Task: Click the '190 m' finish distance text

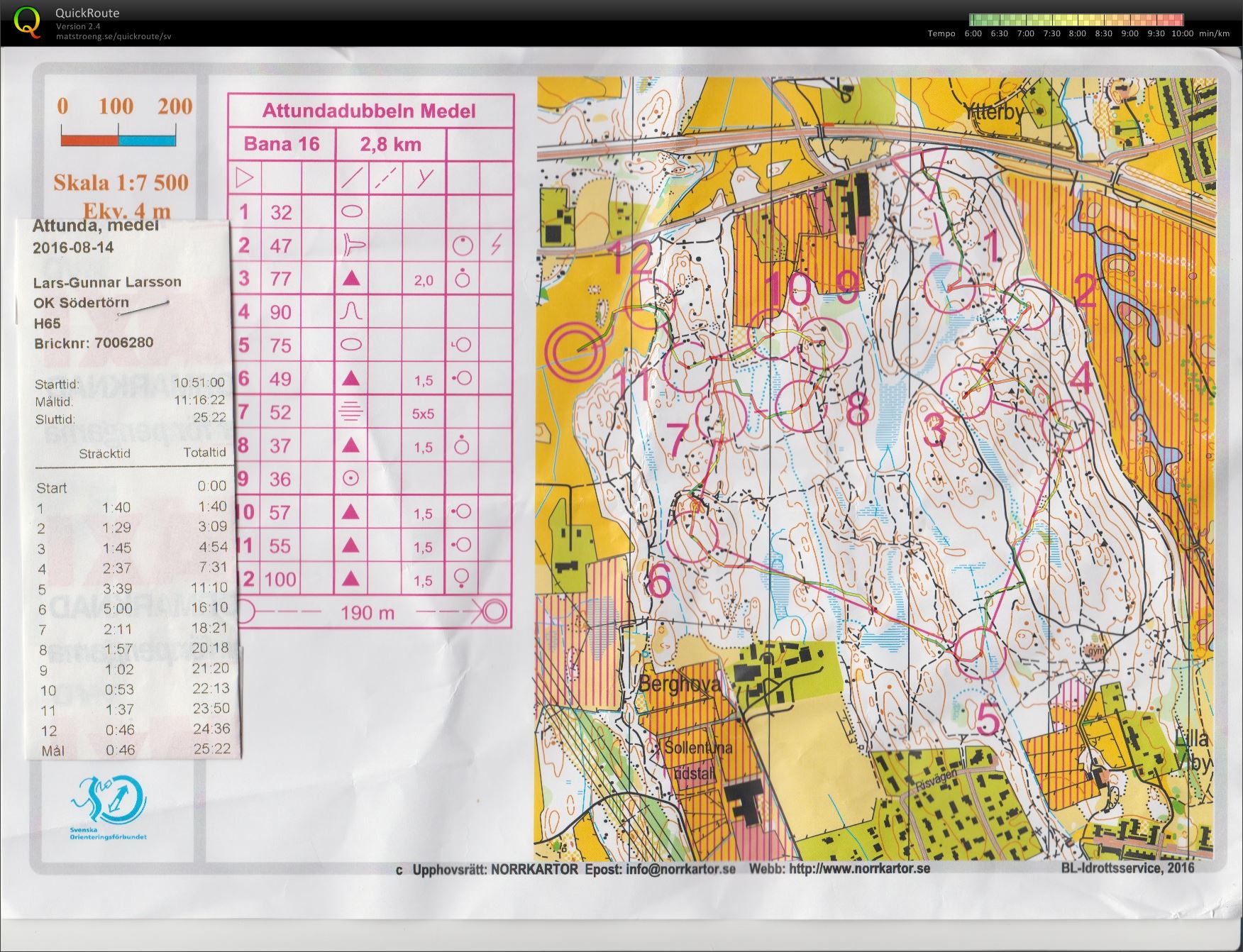Action: point(367,612)
